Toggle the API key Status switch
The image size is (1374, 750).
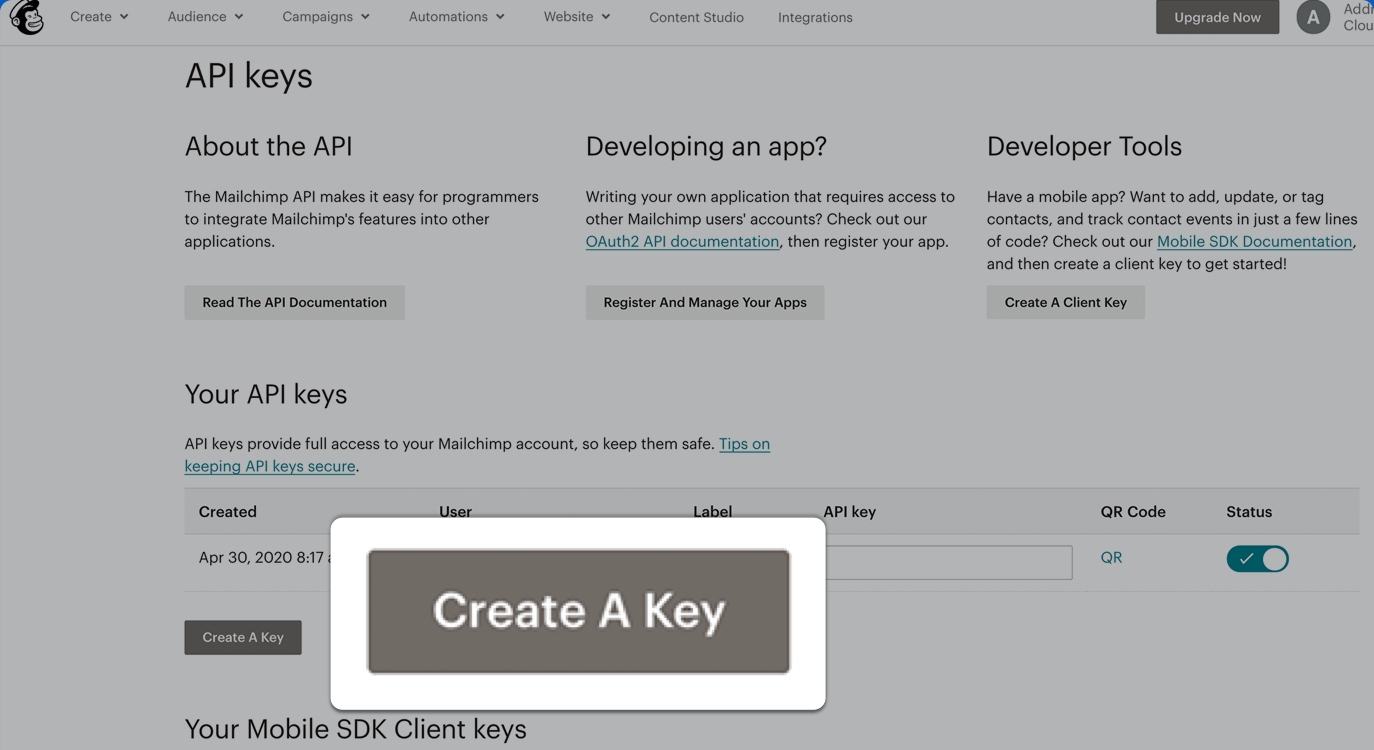(1257, 559)
